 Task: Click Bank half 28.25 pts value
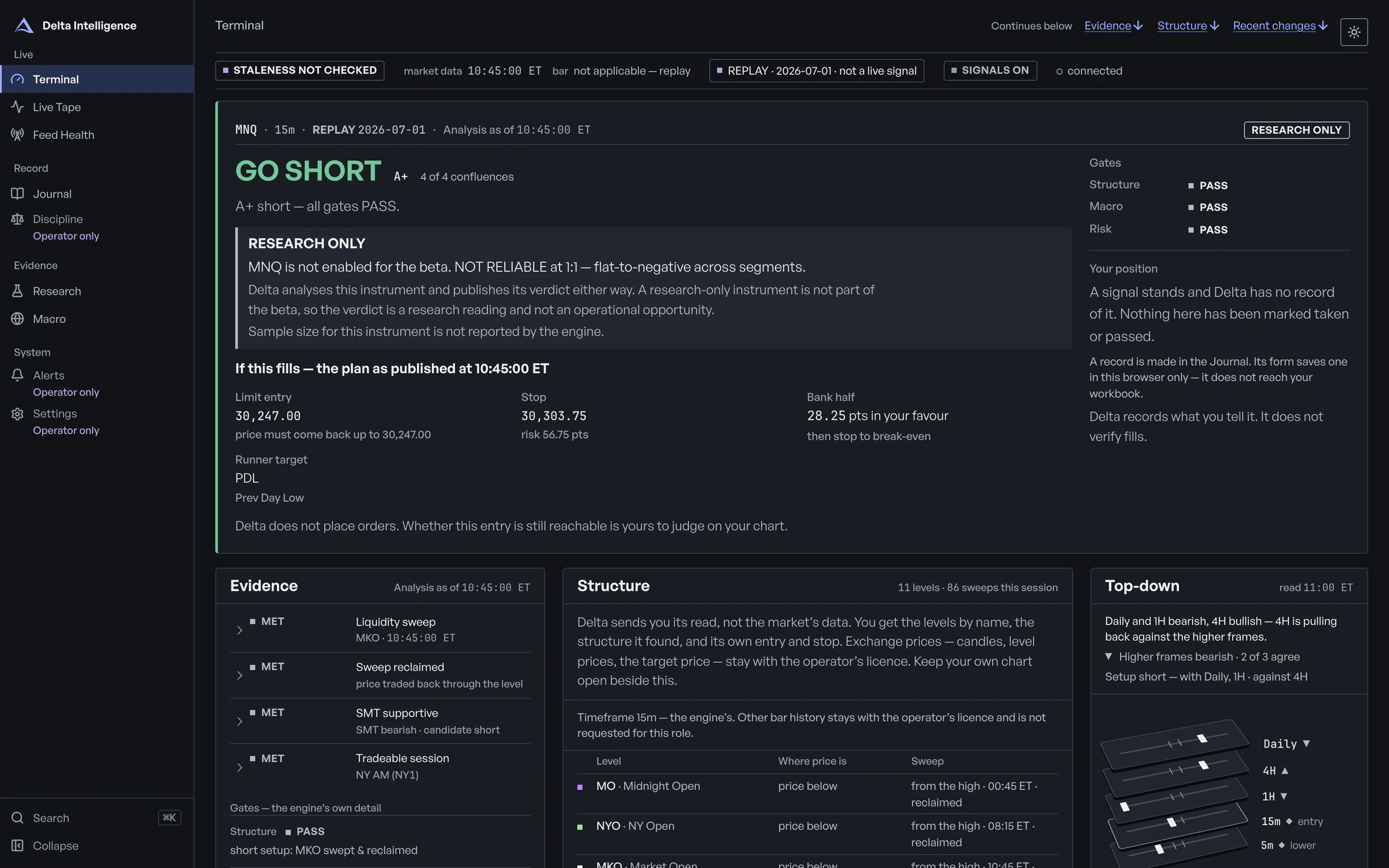pyautogui.click(x=877, y=416)
